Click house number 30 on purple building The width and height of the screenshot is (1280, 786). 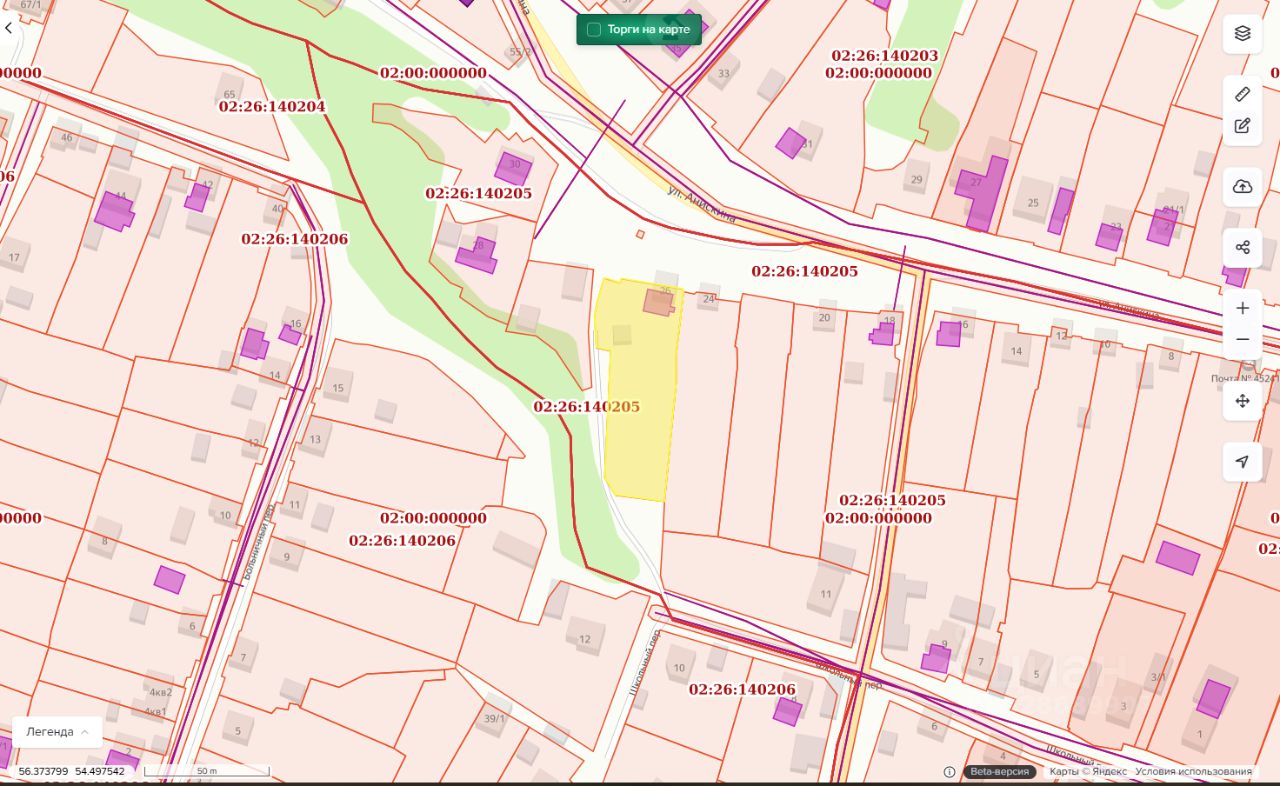click(x=515, y=164)
